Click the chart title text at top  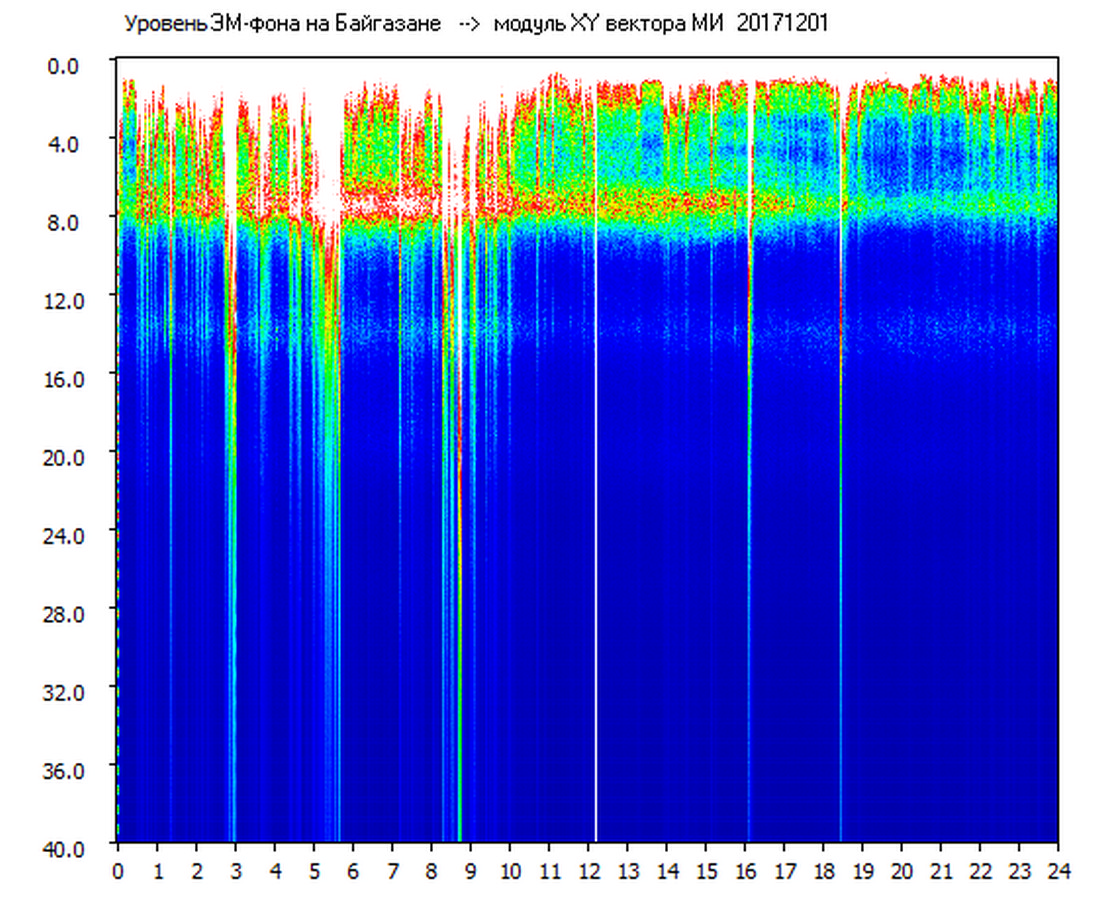click(475, 24)
